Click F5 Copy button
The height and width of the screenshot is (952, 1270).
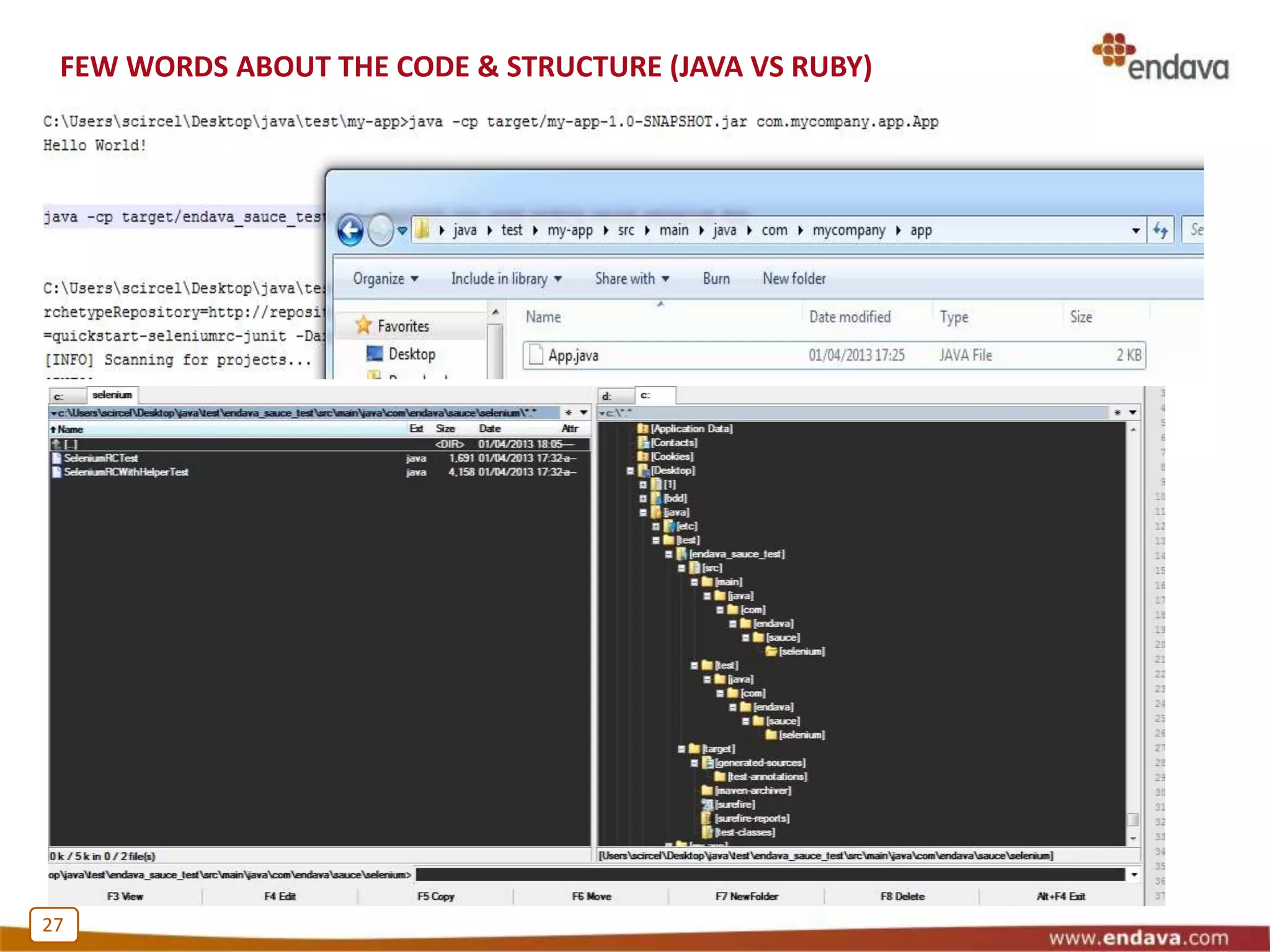point(435,896)
